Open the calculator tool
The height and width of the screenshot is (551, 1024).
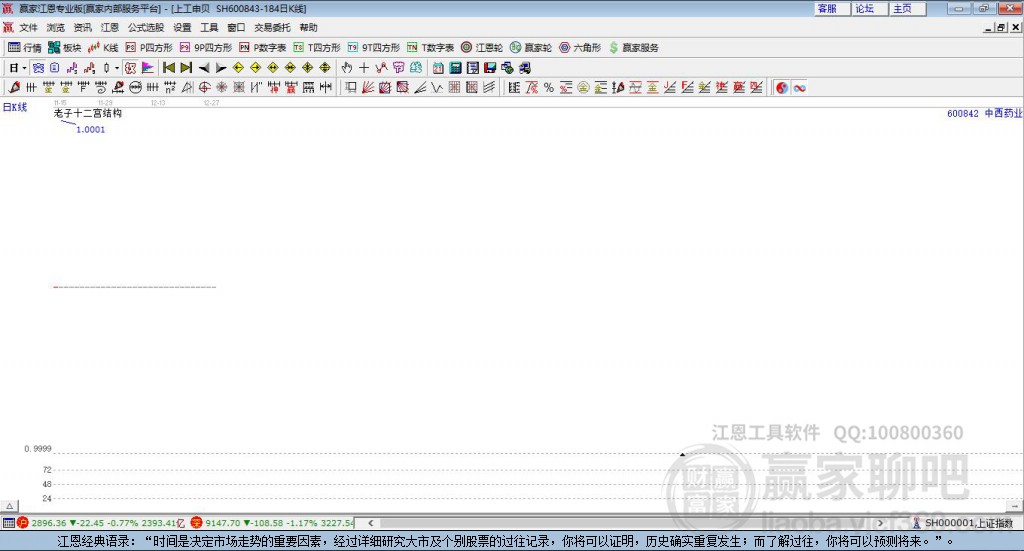pyautogui.click(x=455, y=68)
